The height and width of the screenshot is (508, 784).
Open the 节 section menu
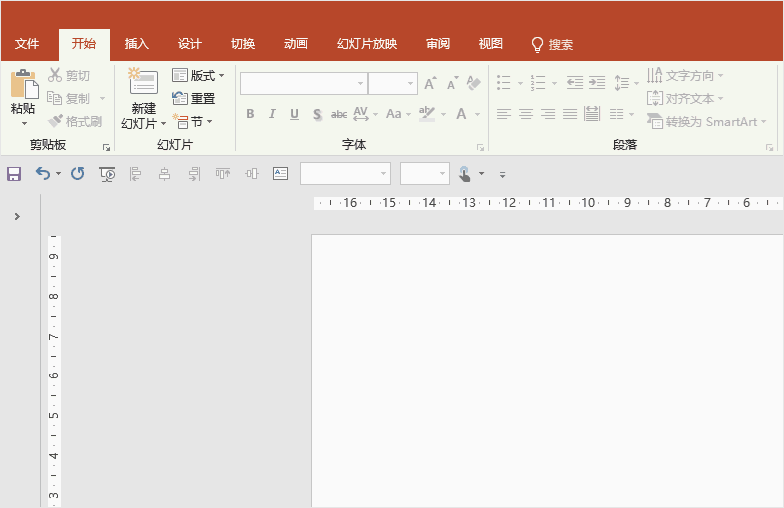(192, 122)
